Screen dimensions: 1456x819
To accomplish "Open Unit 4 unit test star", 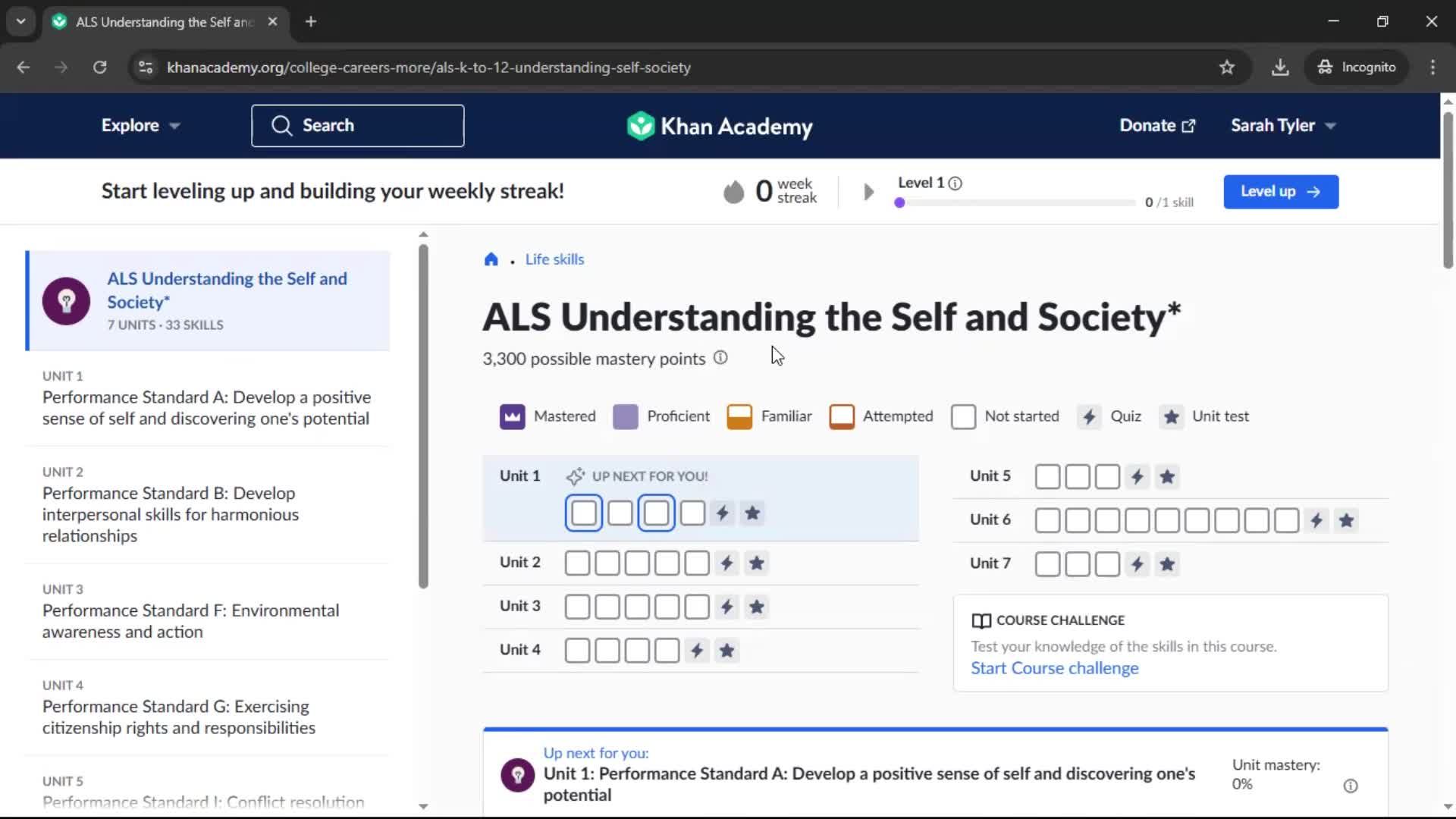I will coord(726,651).
